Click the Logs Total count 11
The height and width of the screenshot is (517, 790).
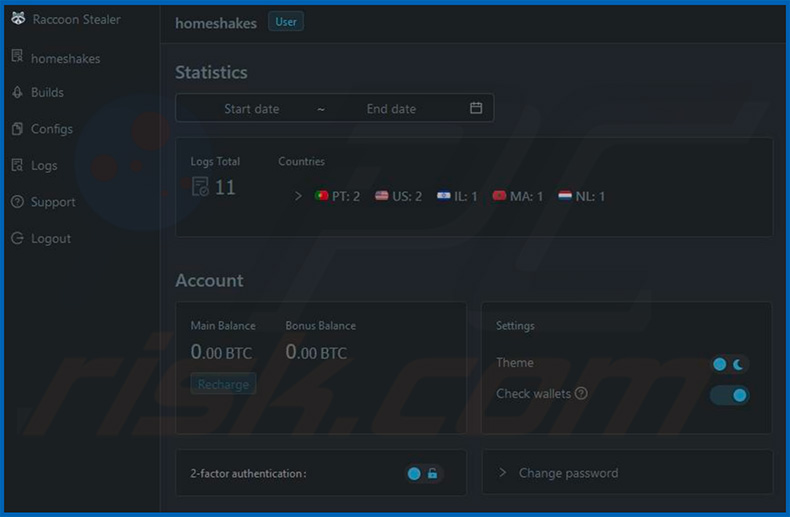225,187
